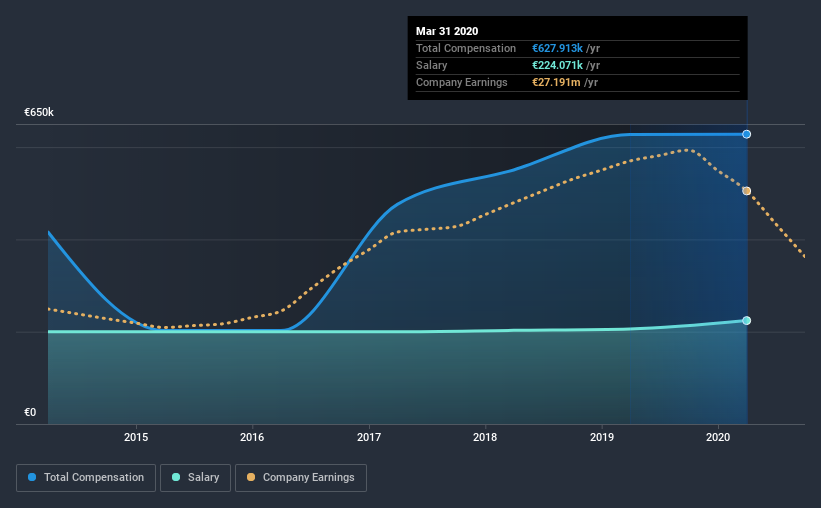Click the €27.191m company earnings value
The height and width of the screenshot is (508, 821).
(x=556, y=82)
